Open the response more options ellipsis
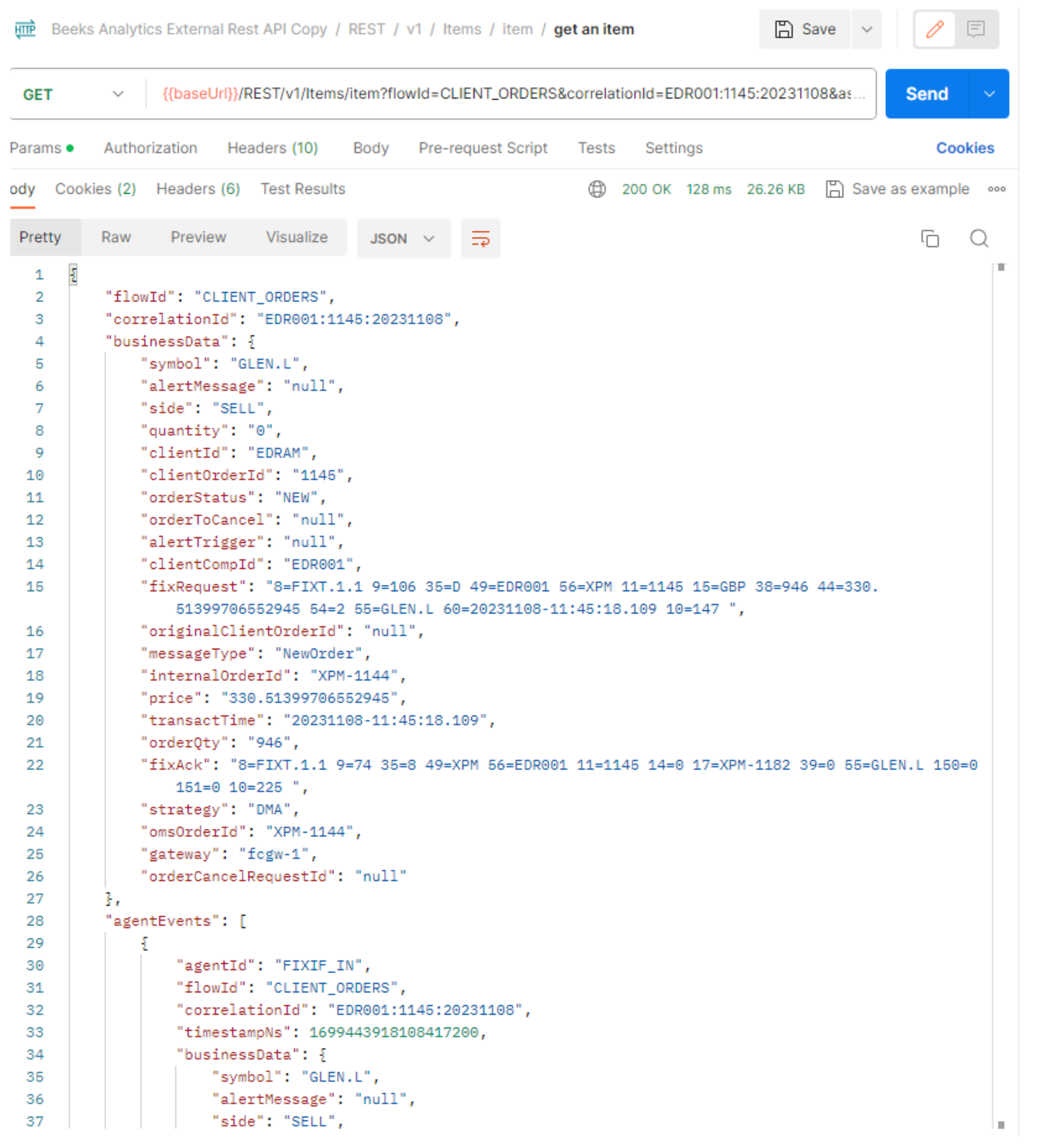This screenshot has height=1148, width=1038. 996,189
